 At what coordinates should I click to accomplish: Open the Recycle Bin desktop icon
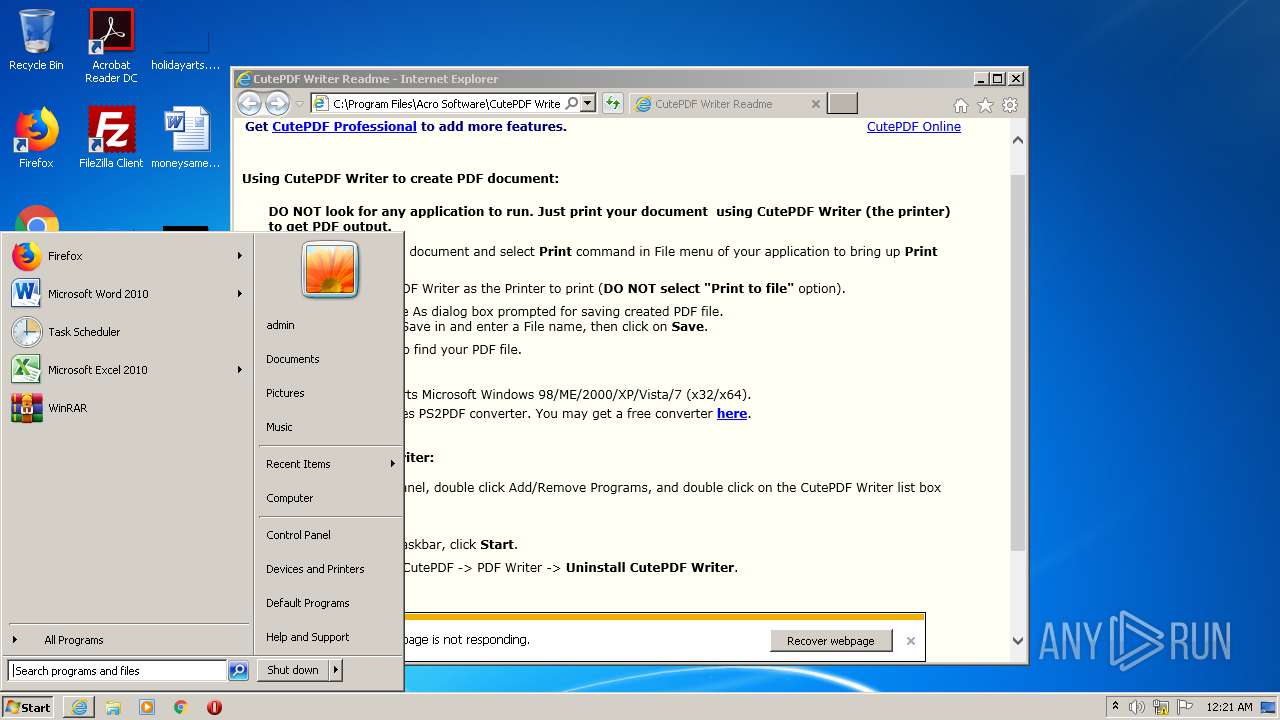click(x=36, y=40)
